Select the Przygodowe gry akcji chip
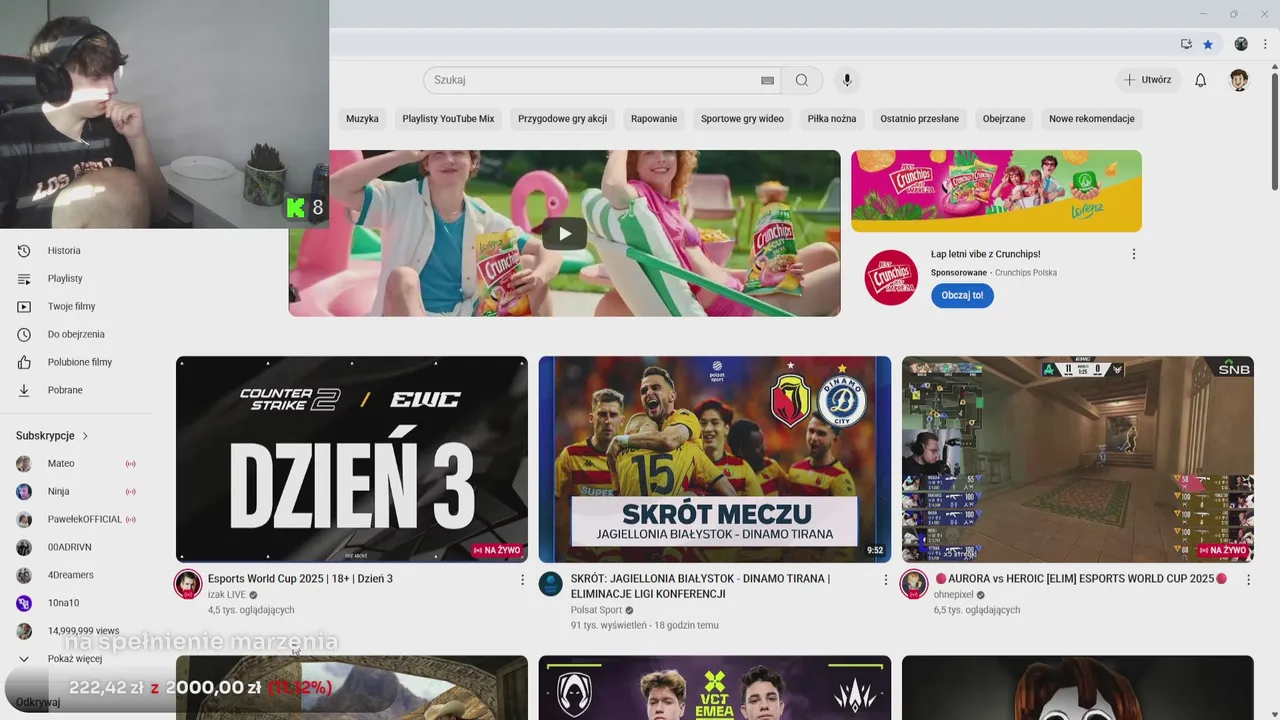The height and width of the screenshot is (720, 1280). [562, 119]
